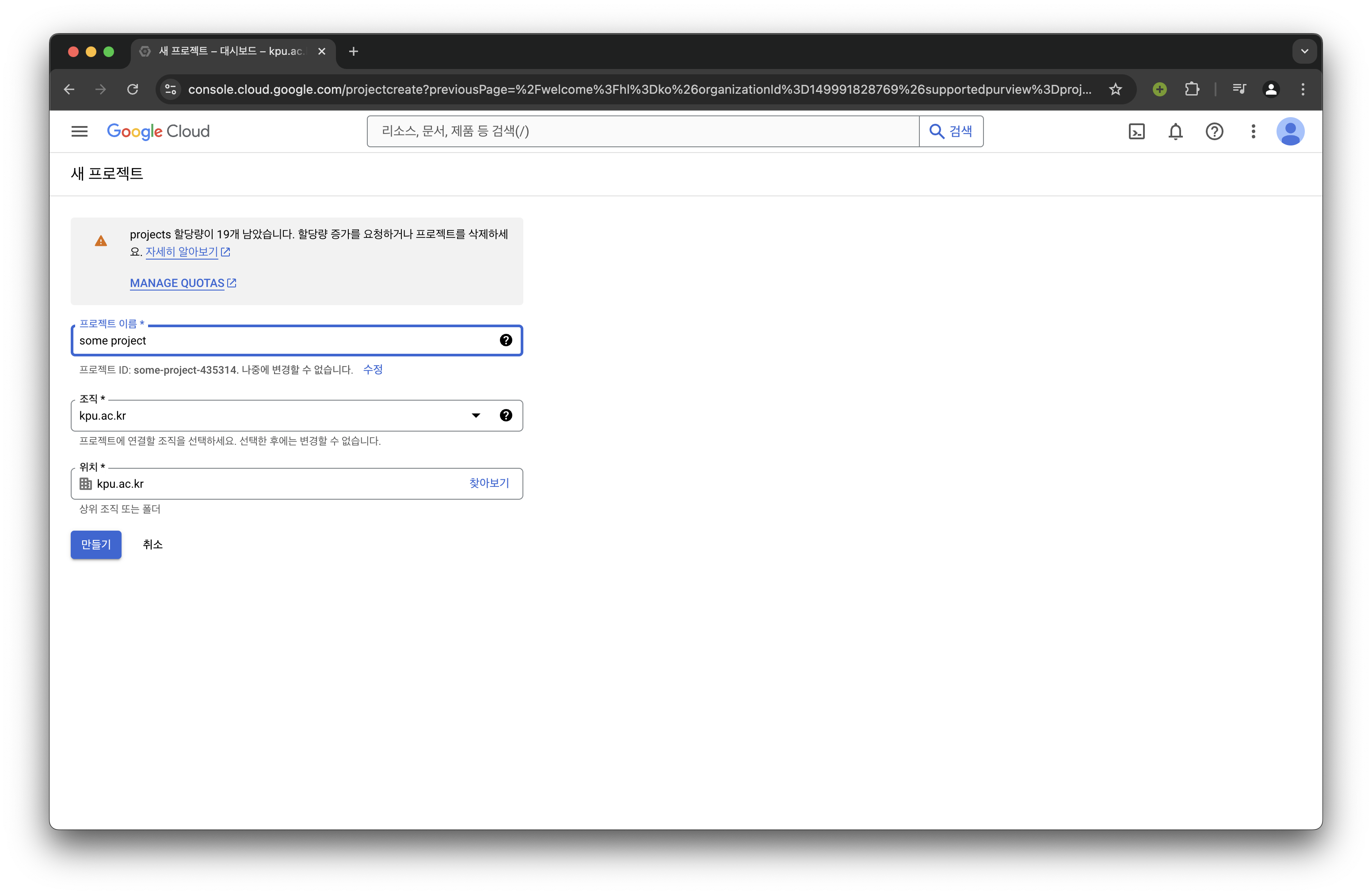1372x895 pixels.
Task: Reload the page
Action: tap(133, 89)
